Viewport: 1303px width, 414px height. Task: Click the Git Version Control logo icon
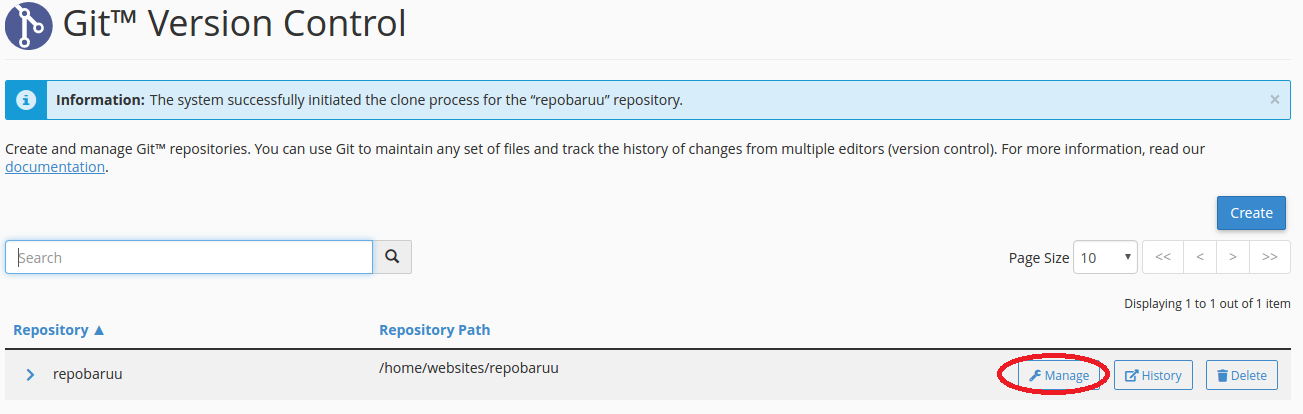point(29,24)
